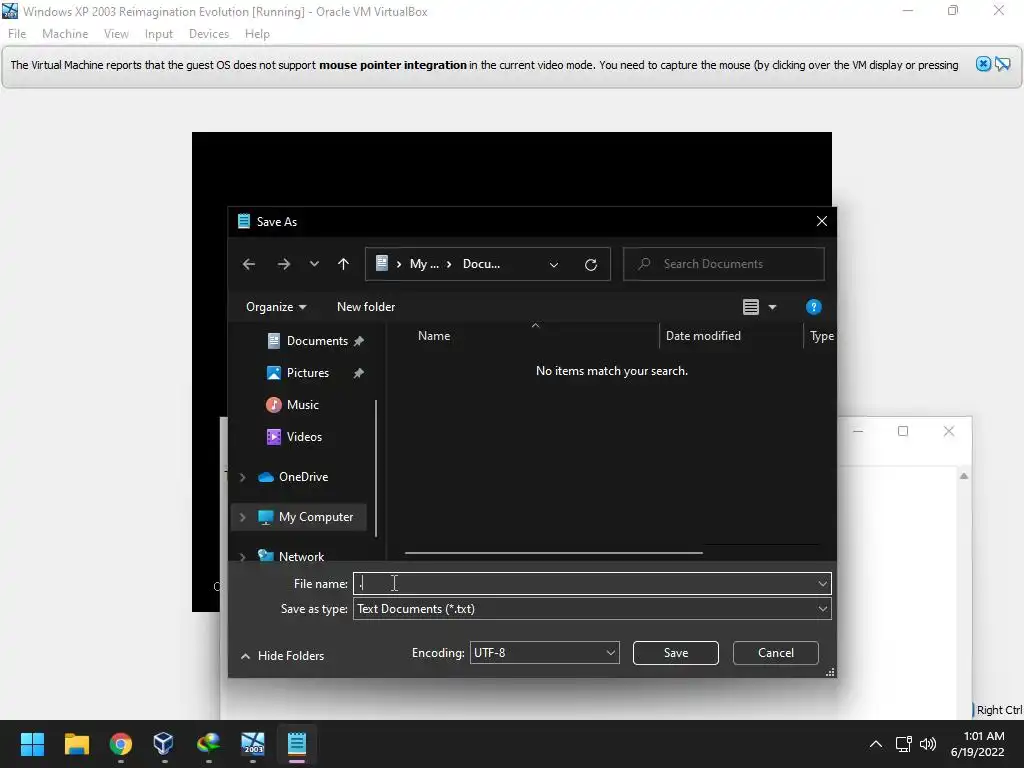This screenshot has height=768, width=1024.
Task: Open the network tray icon
Action: 904,744
